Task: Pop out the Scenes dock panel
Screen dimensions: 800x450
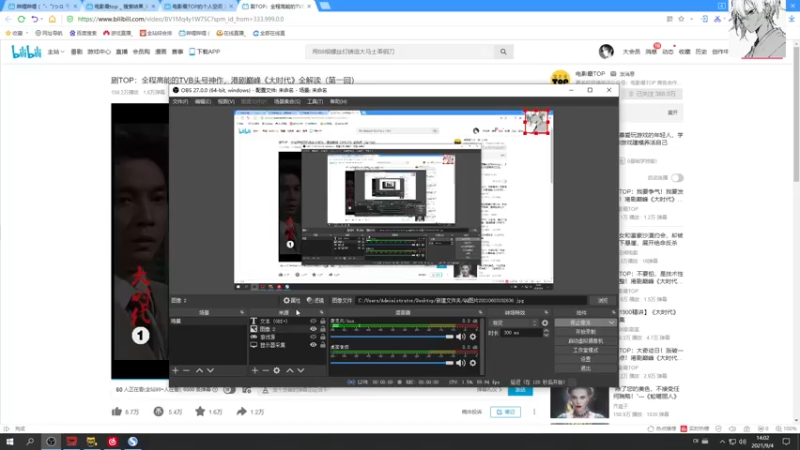Action: click(x=242, y=312)
